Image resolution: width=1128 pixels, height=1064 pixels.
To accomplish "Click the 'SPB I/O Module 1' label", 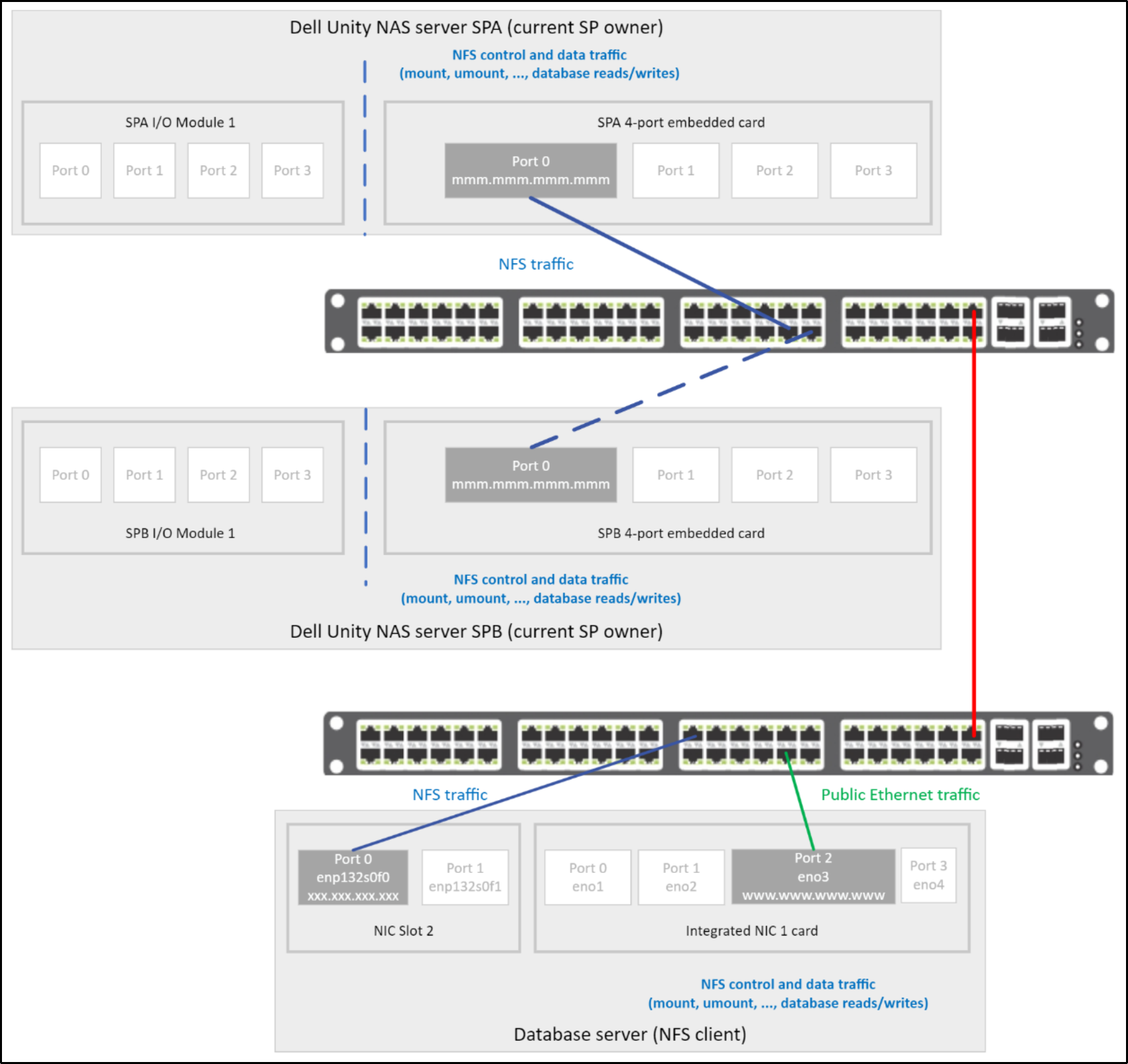I will pyautogui.click(x=180, y=533).
